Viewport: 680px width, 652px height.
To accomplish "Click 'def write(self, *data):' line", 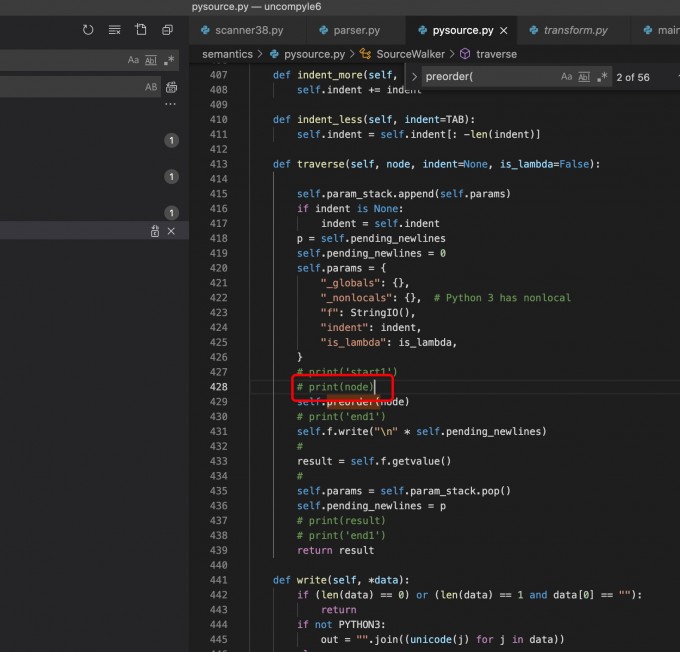I will coord(341,580).
